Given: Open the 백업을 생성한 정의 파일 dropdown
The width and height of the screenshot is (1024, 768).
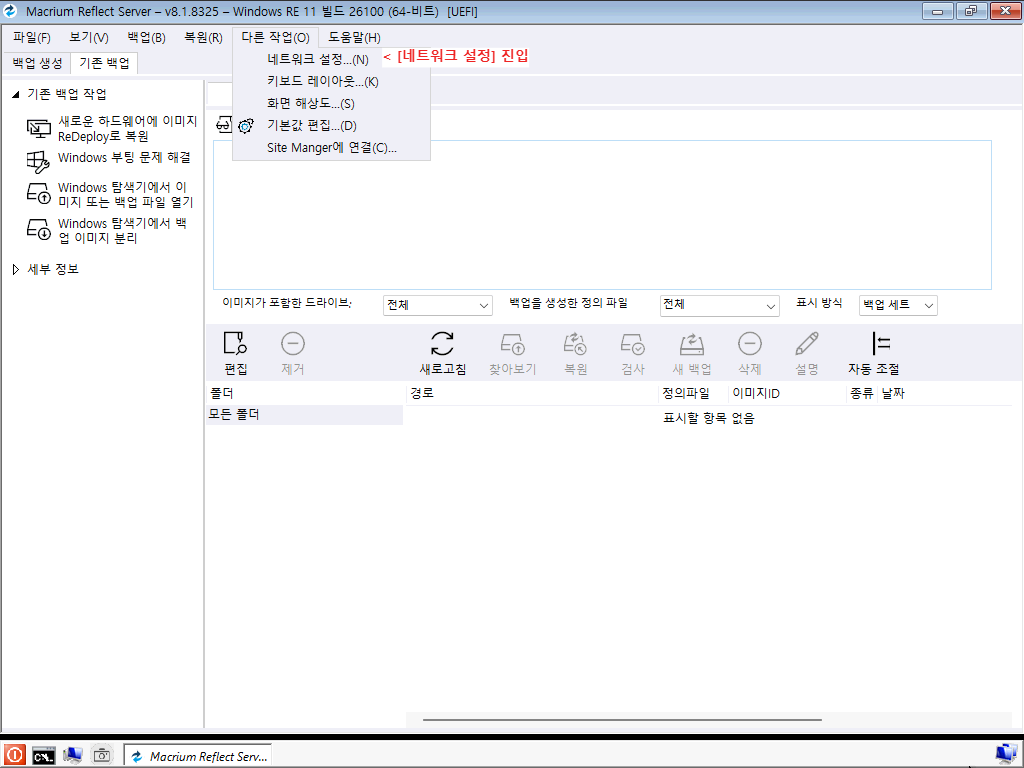Looking at the screenshot, I should [719, 305].
